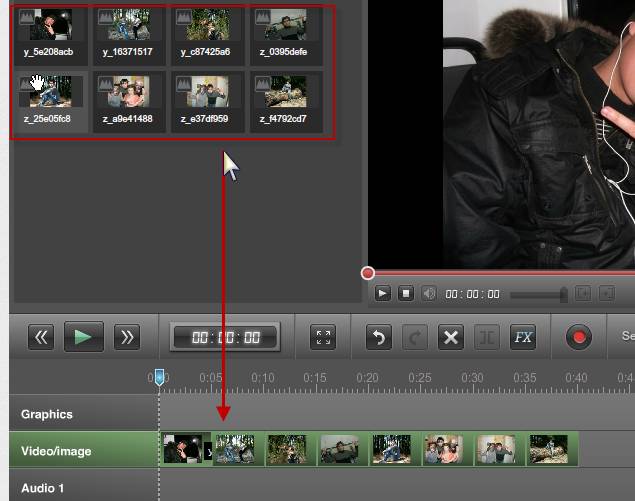Click the fit-to-screen zoom icon

point(323,337)
